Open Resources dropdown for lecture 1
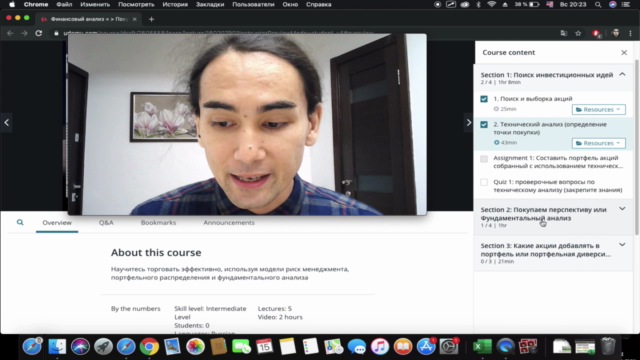Screen dimensions: 640x360 click(598, 109)
